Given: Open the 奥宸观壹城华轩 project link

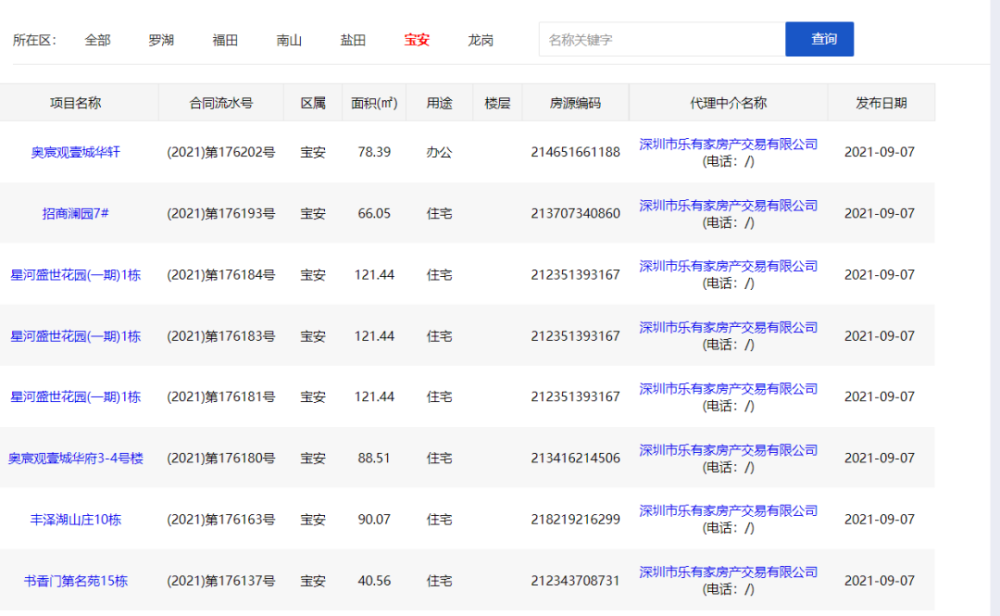Looking at the screenshot, I should coord(75,152).
